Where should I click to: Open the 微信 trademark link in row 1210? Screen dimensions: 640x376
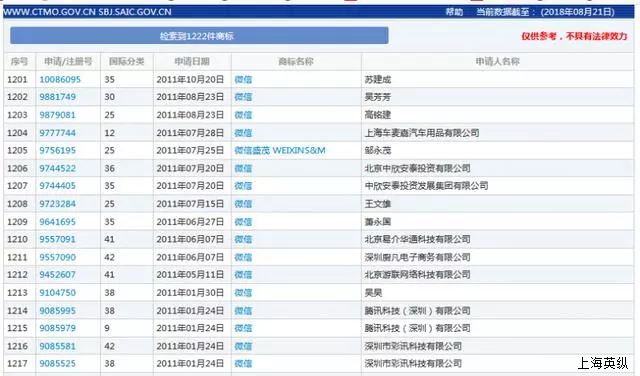(243, 240)
